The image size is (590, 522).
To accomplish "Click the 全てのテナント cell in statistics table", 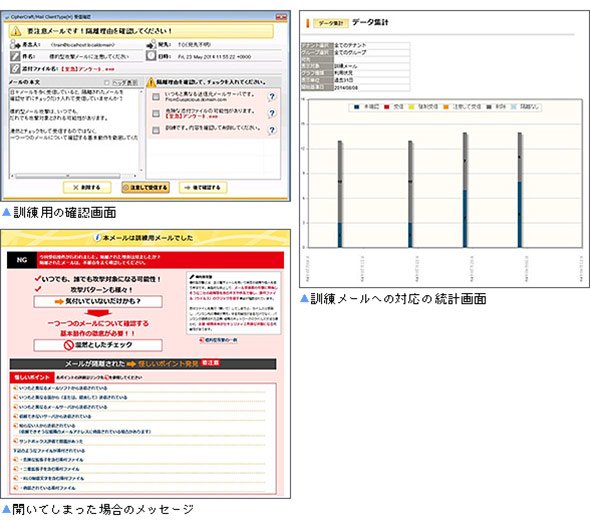I will (x=372, y=45).
